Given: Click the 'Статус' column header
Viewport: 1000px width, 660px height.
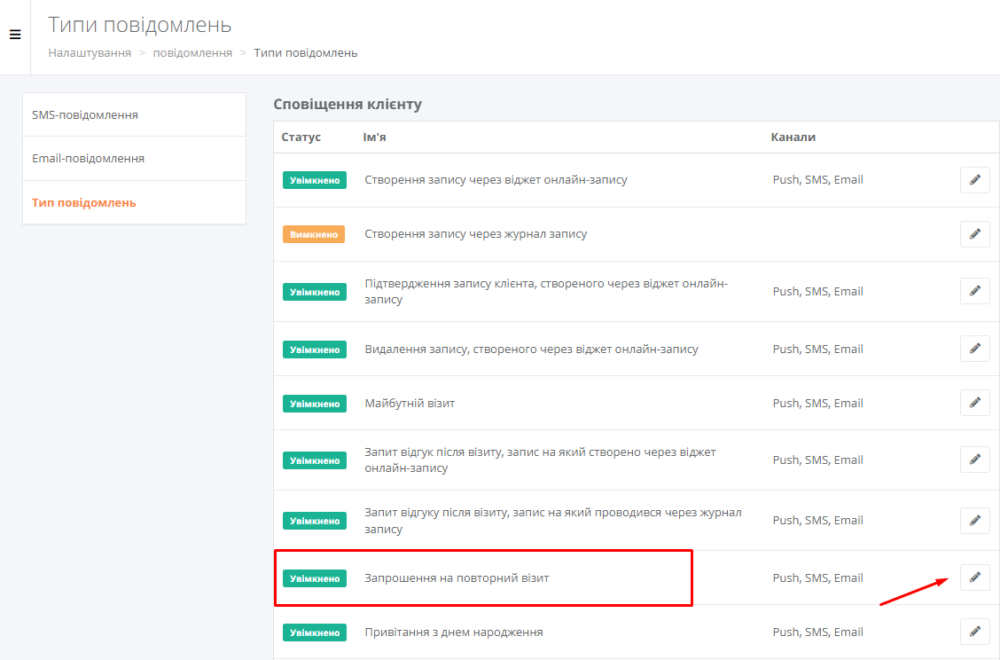Looking at the screenshot, I should [x=301, y=137].
